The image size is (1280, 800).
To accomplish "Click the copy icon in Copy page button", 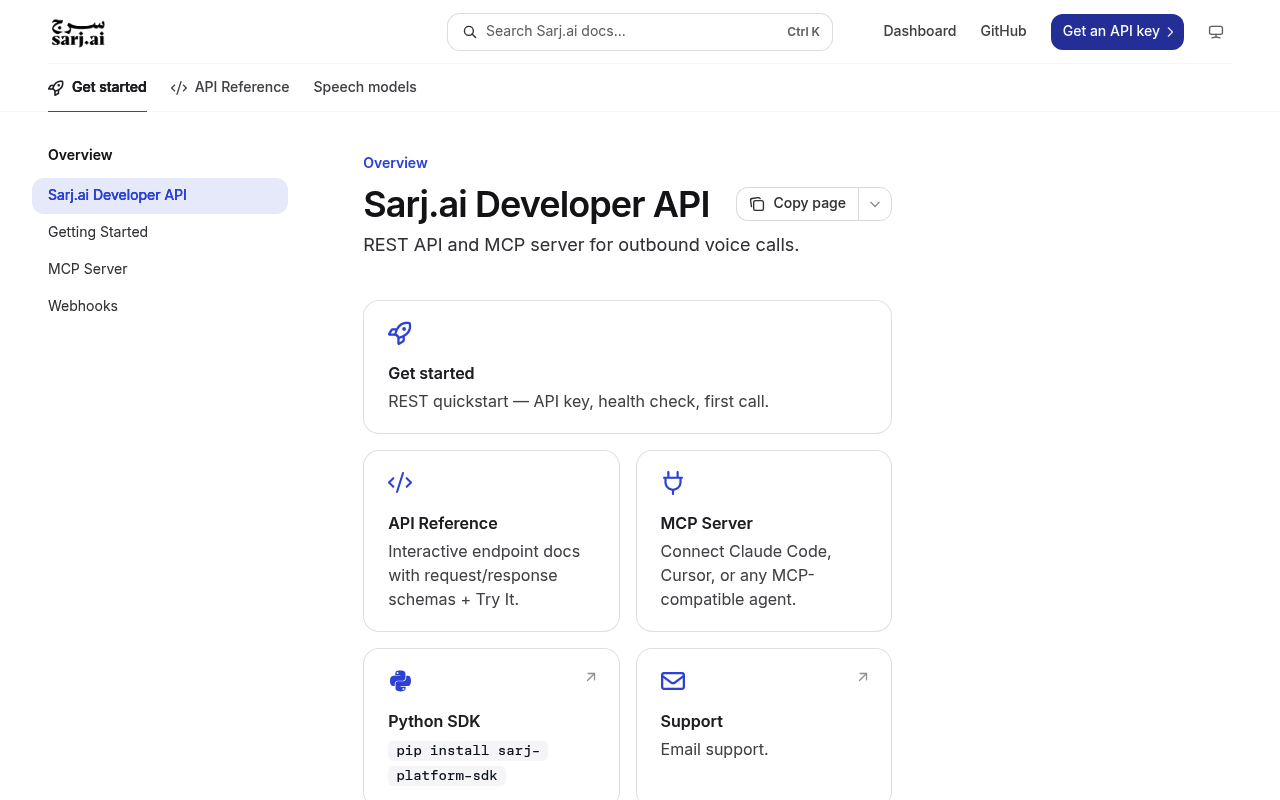I will tap(757, 204).
